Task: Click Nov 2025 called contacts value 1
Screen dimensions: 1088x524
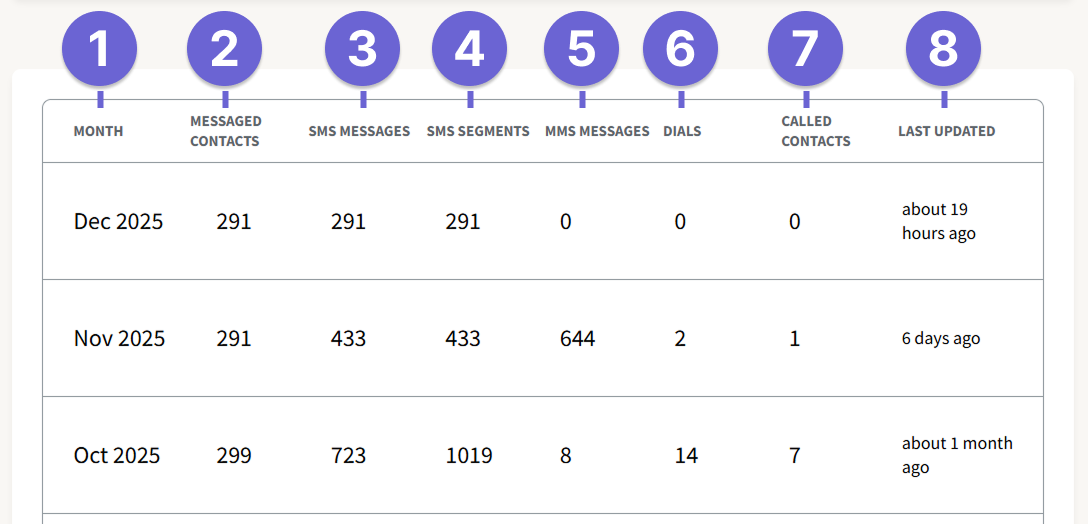Action: coord(794,339)
